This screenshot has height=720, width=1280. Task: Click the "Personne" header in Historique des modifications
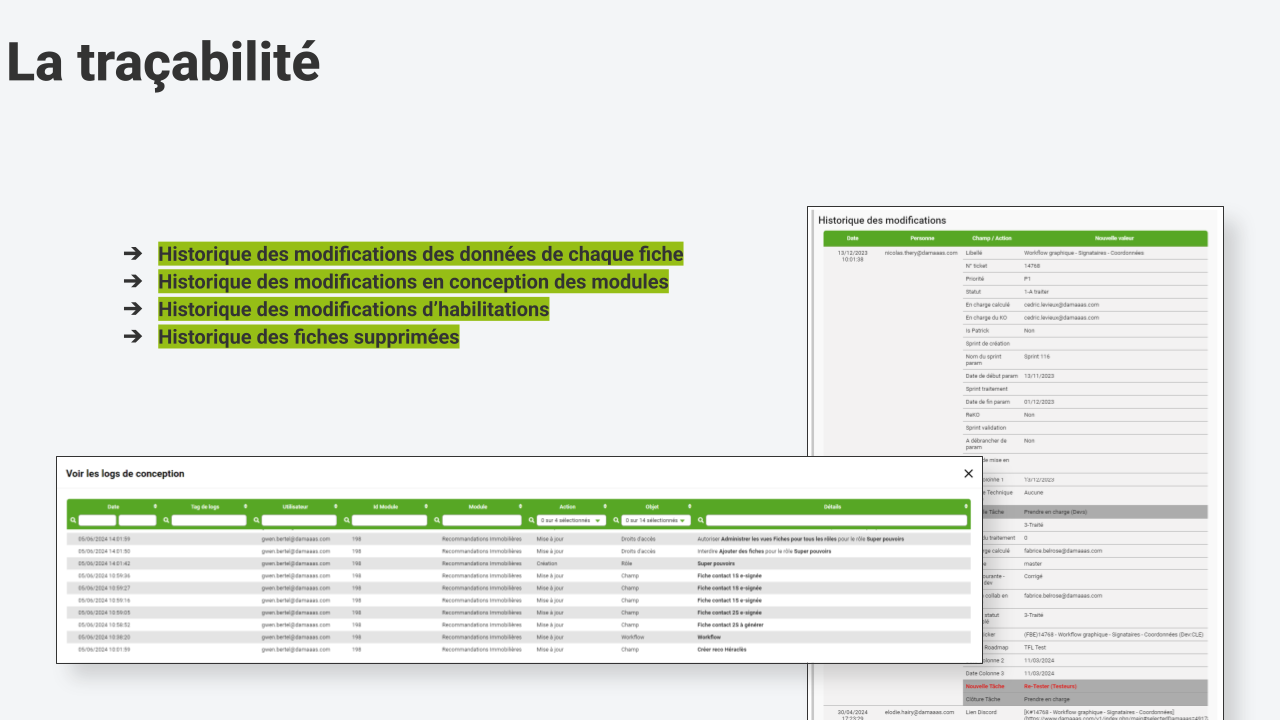pos(922,238)
